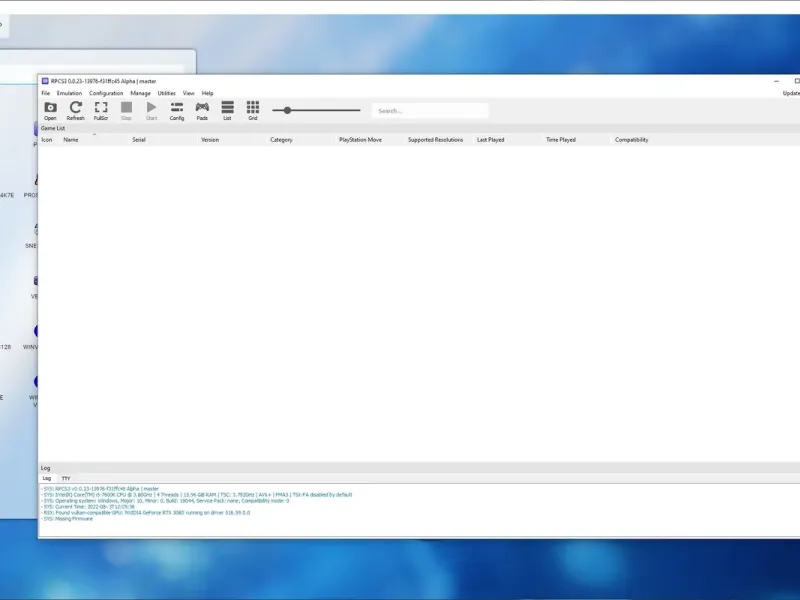Click the Current Time log line
This screenshot has width=800, height=600.
click(88, 507)
